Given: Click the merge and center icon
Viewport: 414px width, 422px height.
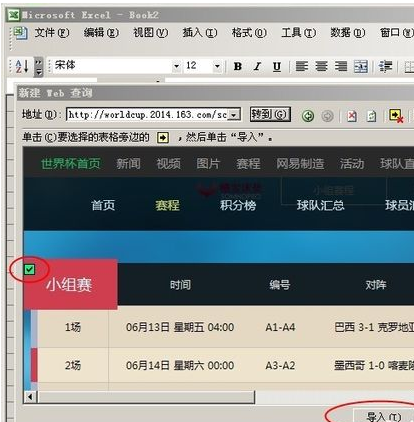Looking at the screenshot, I should click(x=361, y=66).
